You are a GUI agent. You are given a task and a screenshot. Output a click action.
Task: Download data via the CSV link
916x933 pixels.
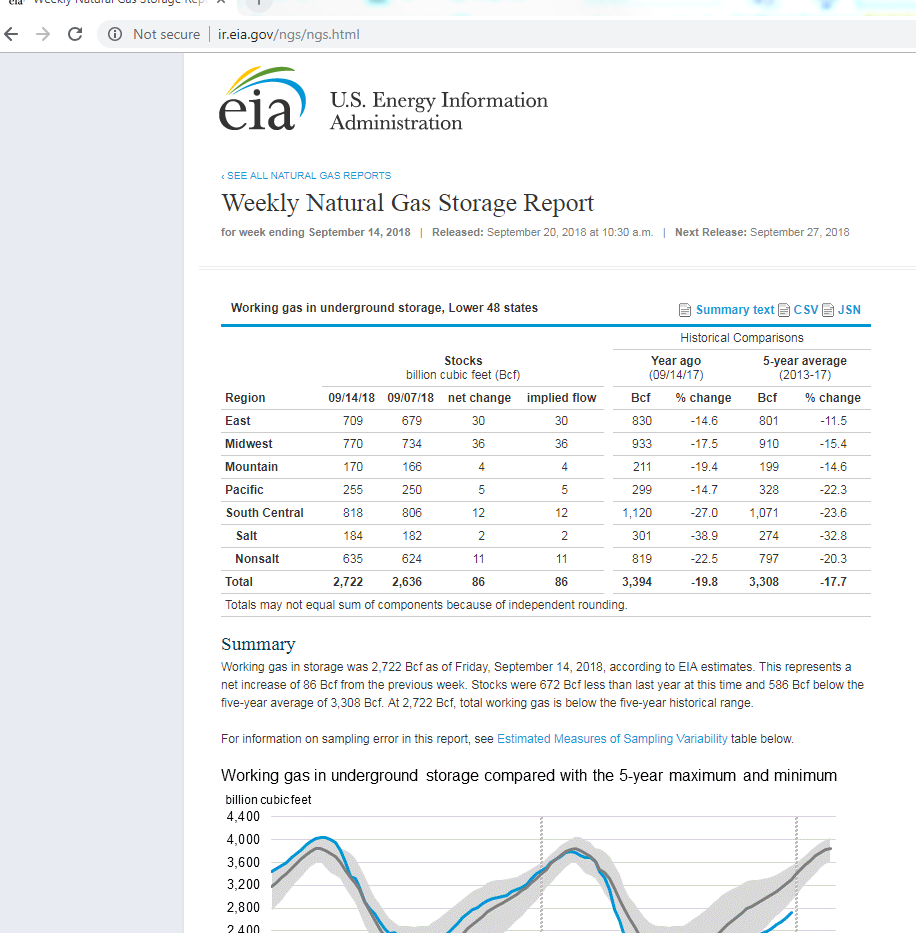coord(806,310)
